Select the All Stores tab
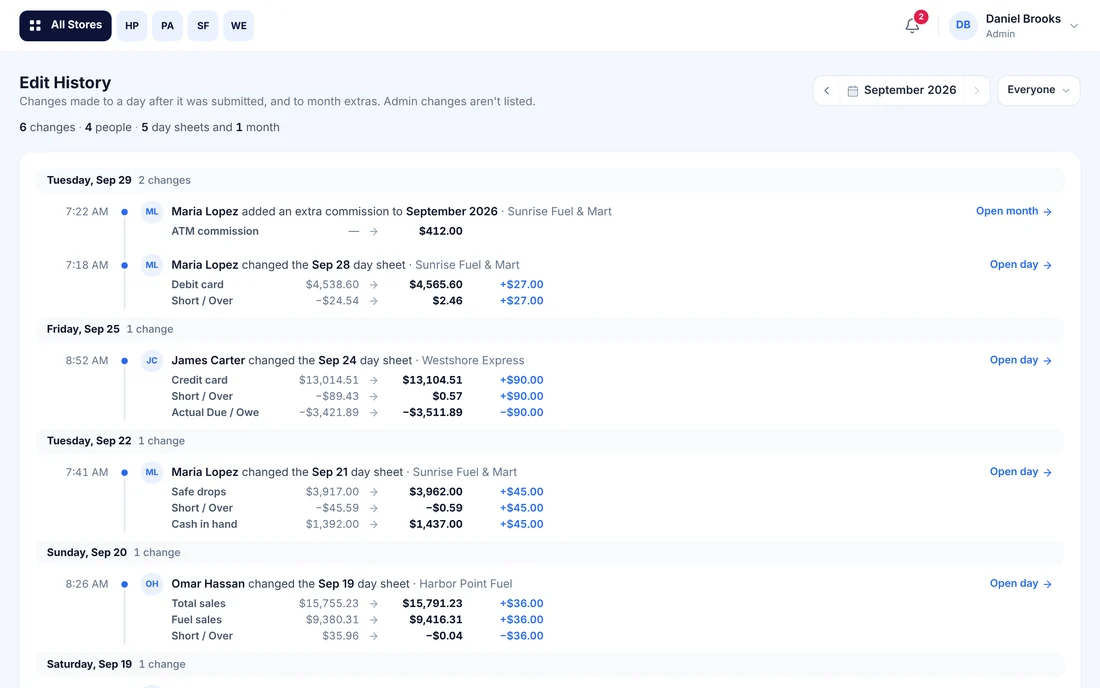1100x688 pixels. (x=65, y=25)
